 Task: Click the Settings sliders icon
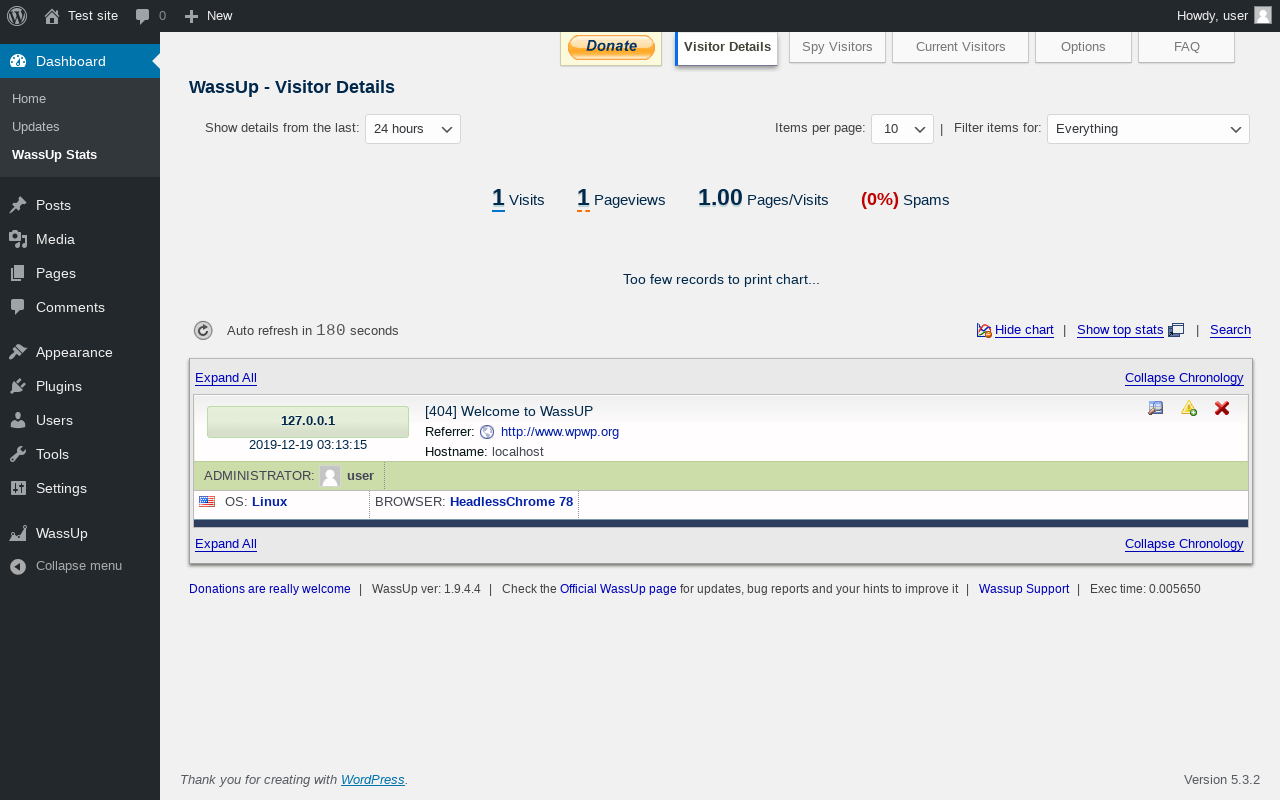(18, 488)
